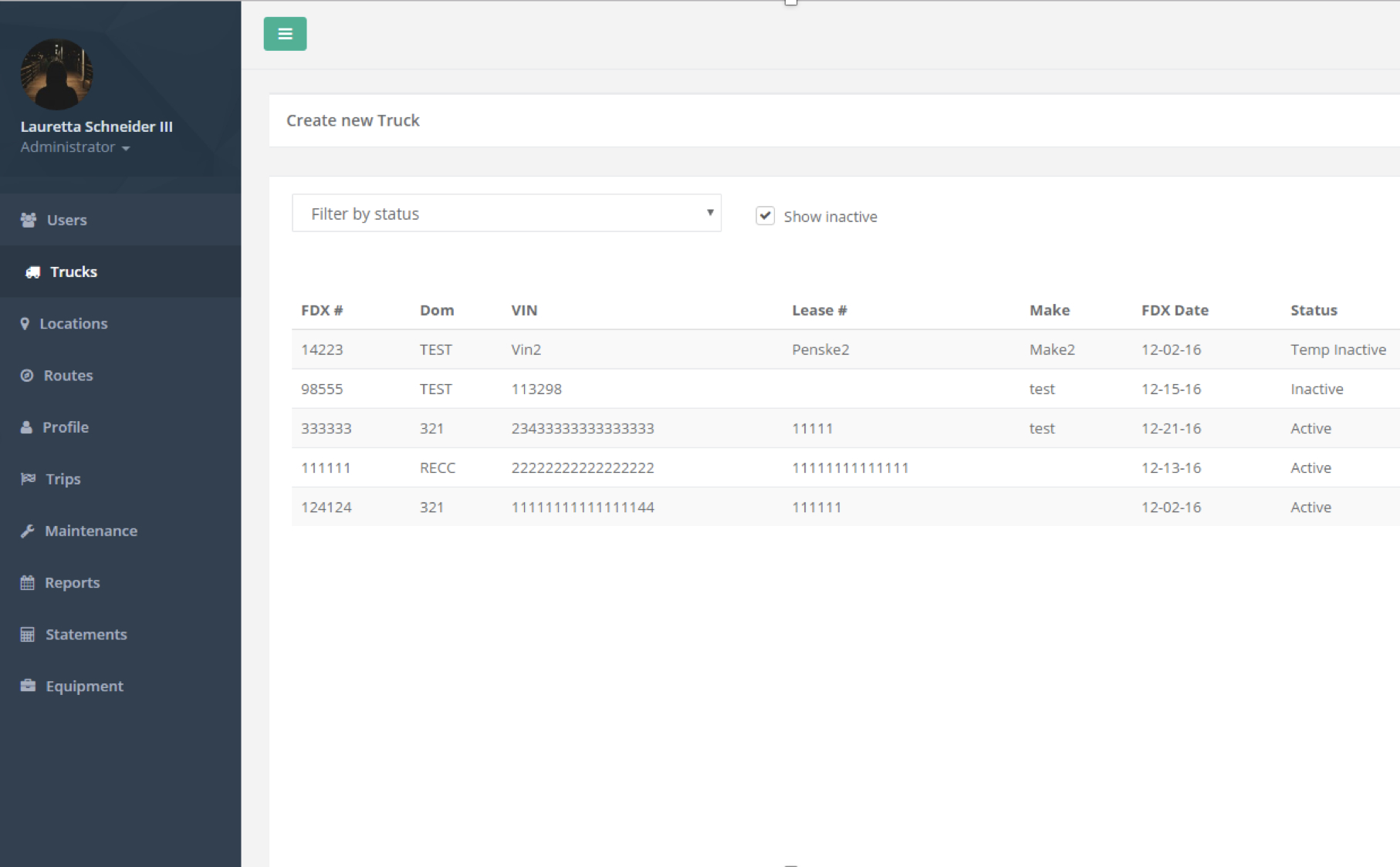
Task: Click the Create new Truck link
Action: tap(353, 120)
